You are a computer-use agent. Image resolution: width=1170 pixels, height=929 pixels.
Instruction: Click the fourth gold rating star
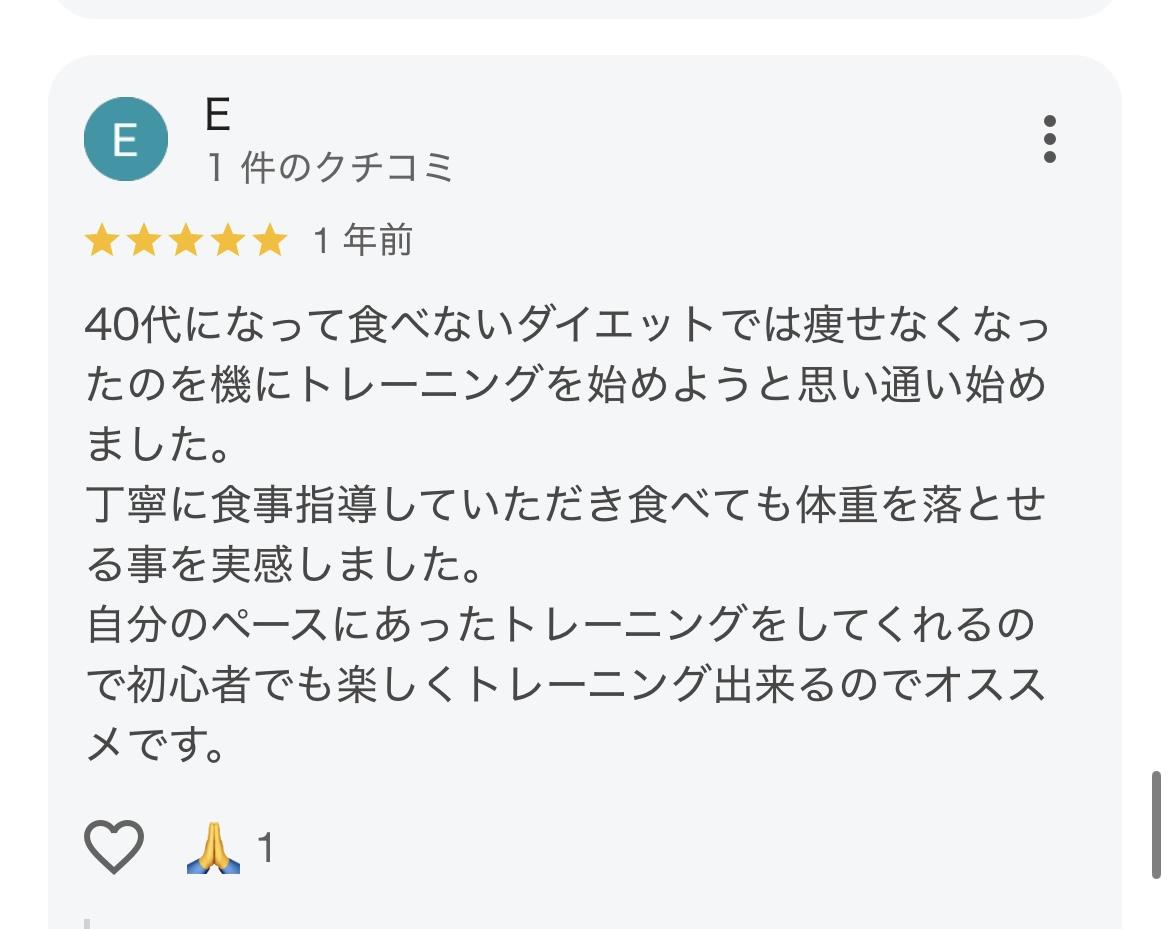(x=228, y=241)
